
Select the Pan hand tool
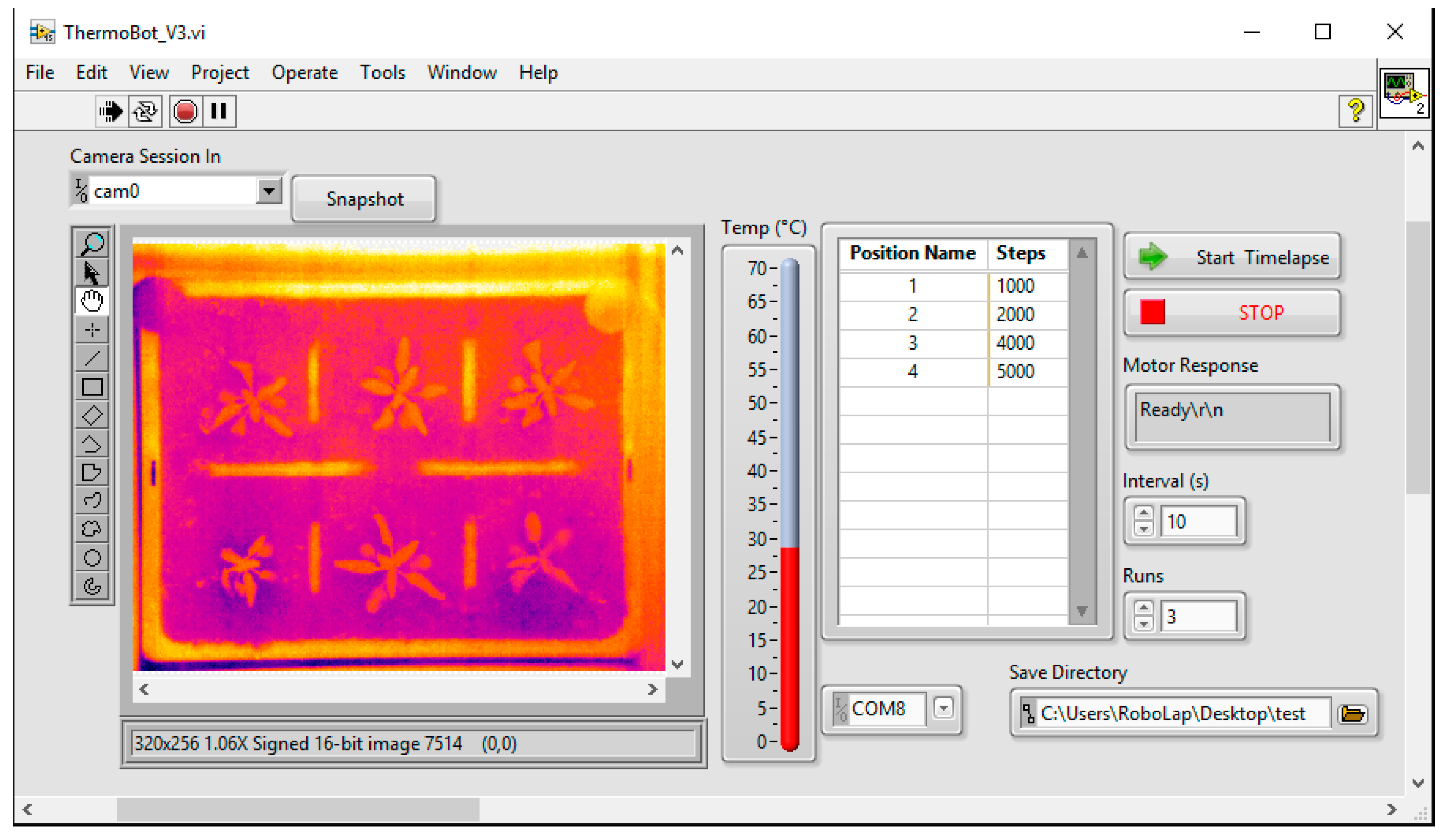click(92, 300)
